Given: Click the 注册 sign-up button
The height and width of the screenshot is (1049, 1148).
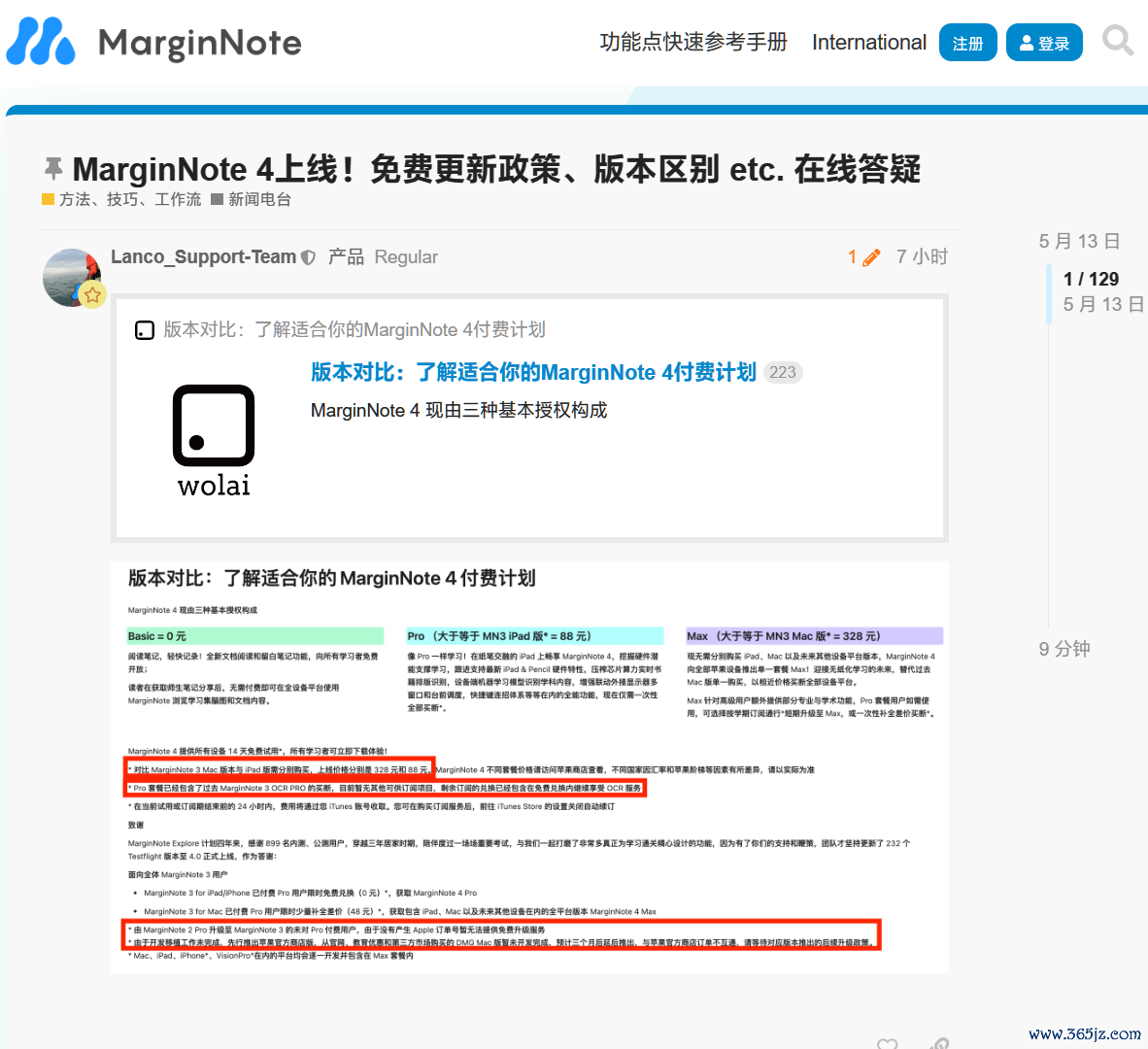Looking at the screenshot, I should (967, 43).
